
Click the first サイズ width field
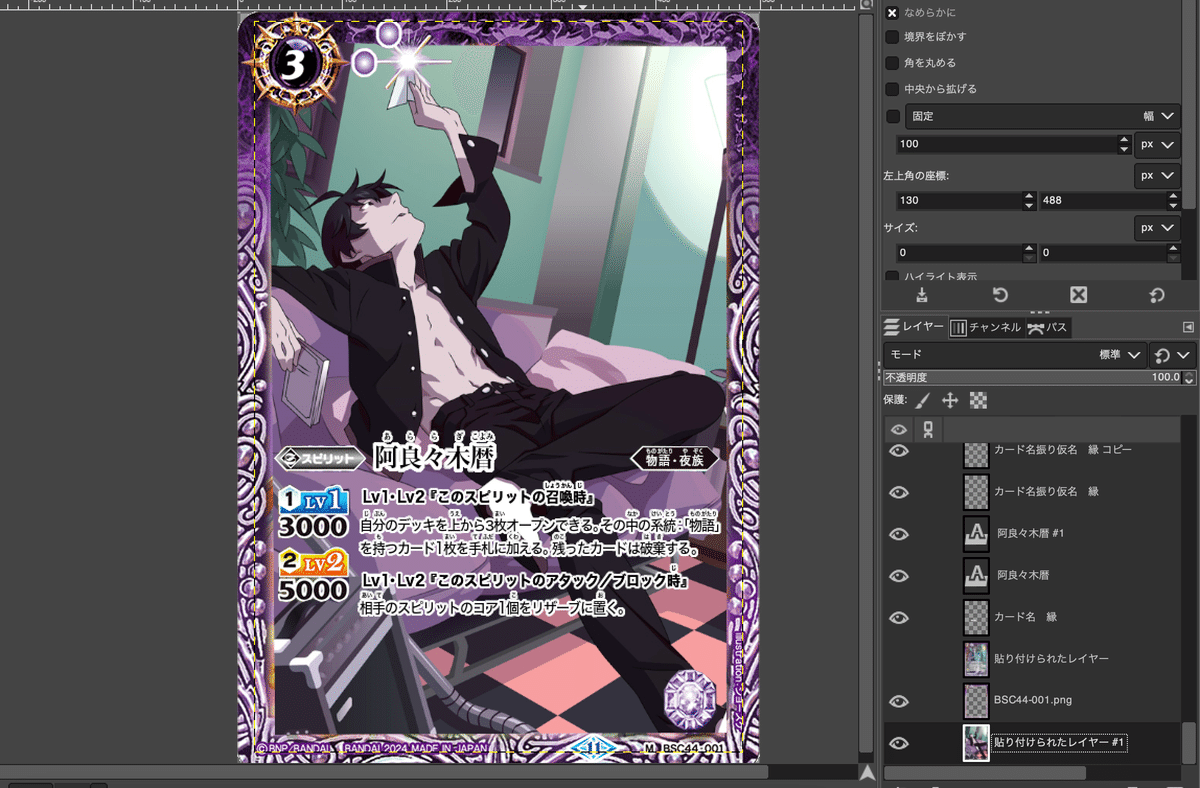coord(960,253)
